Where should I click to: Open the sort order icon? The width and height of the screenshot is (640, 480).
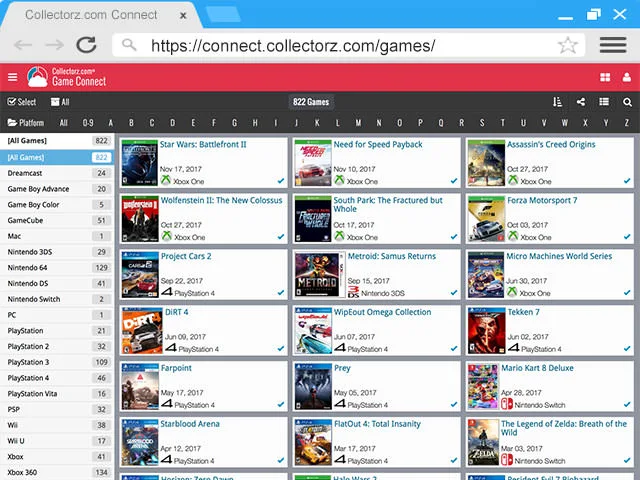tap(558, 102)
